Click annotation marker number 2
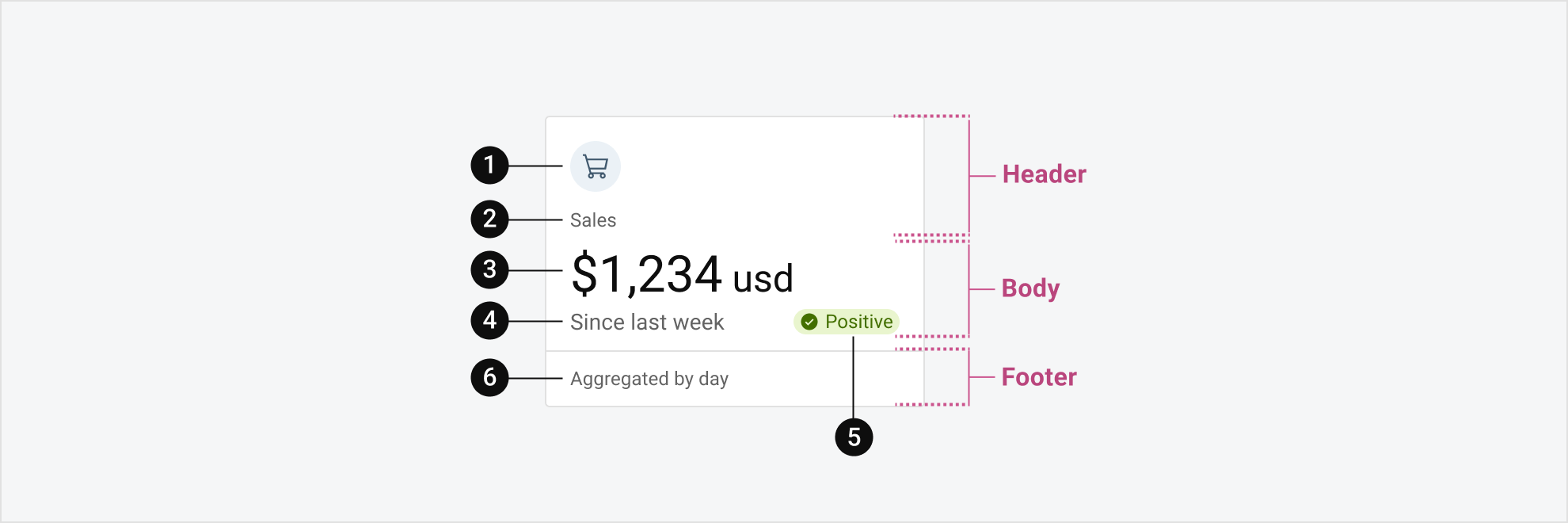This screenshot has height=523, width=1568. click(489, 219)
